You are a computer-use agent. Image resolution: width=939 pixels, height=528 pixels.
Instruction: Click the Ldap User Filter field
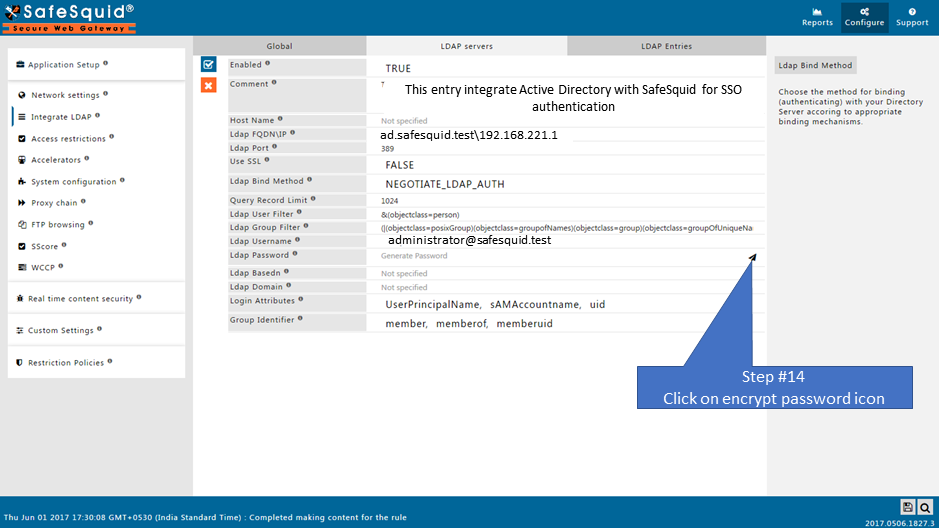pyautogui.click(x=566, y=214)
